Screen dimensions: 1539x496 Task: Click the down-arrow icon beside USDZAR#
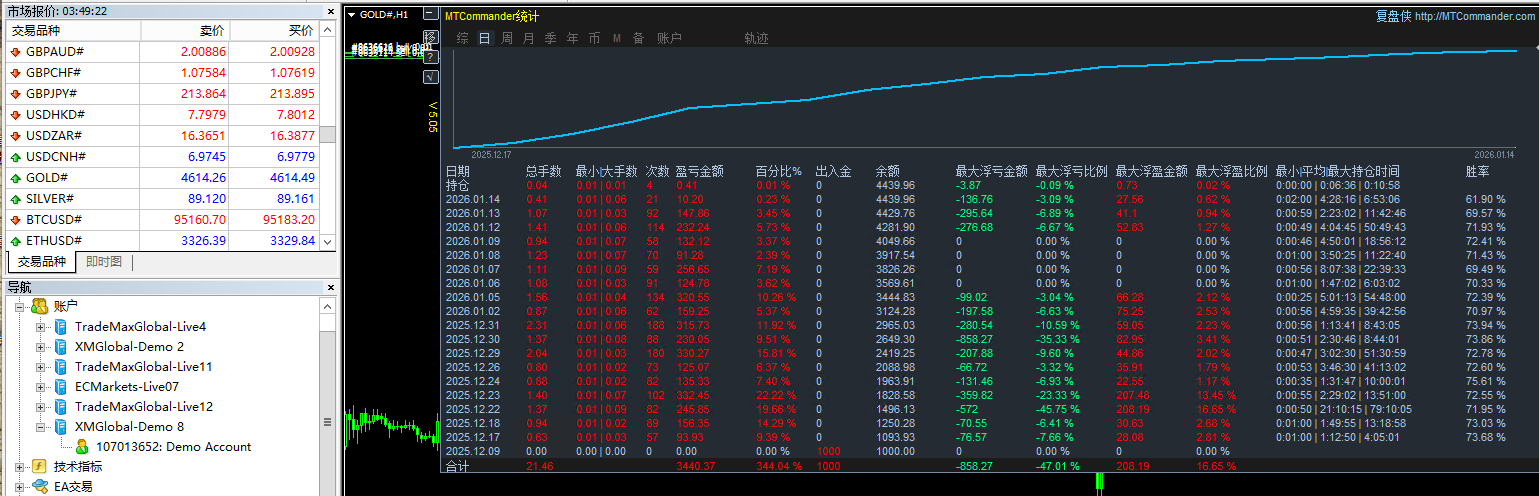[x=16, y=136]
